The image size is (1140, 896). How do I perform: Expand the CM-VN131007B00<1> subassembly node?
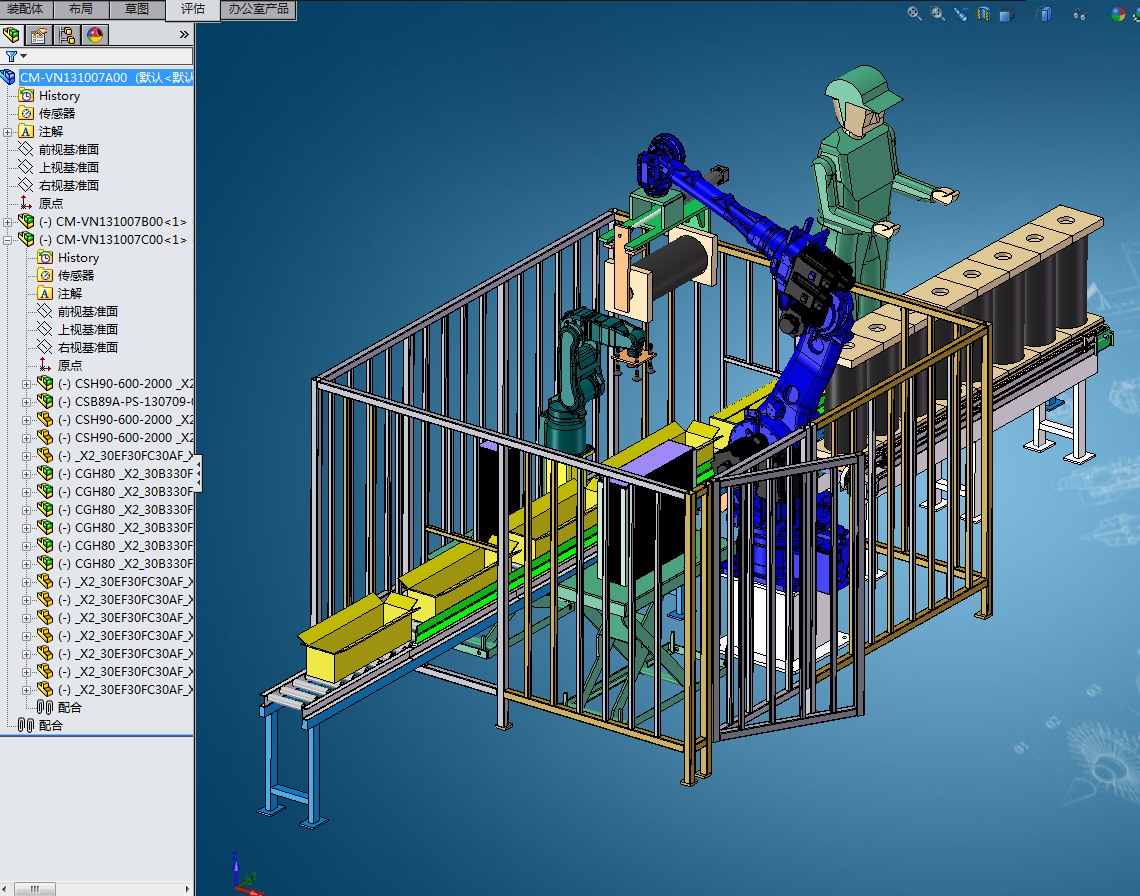tap(8, 222)
